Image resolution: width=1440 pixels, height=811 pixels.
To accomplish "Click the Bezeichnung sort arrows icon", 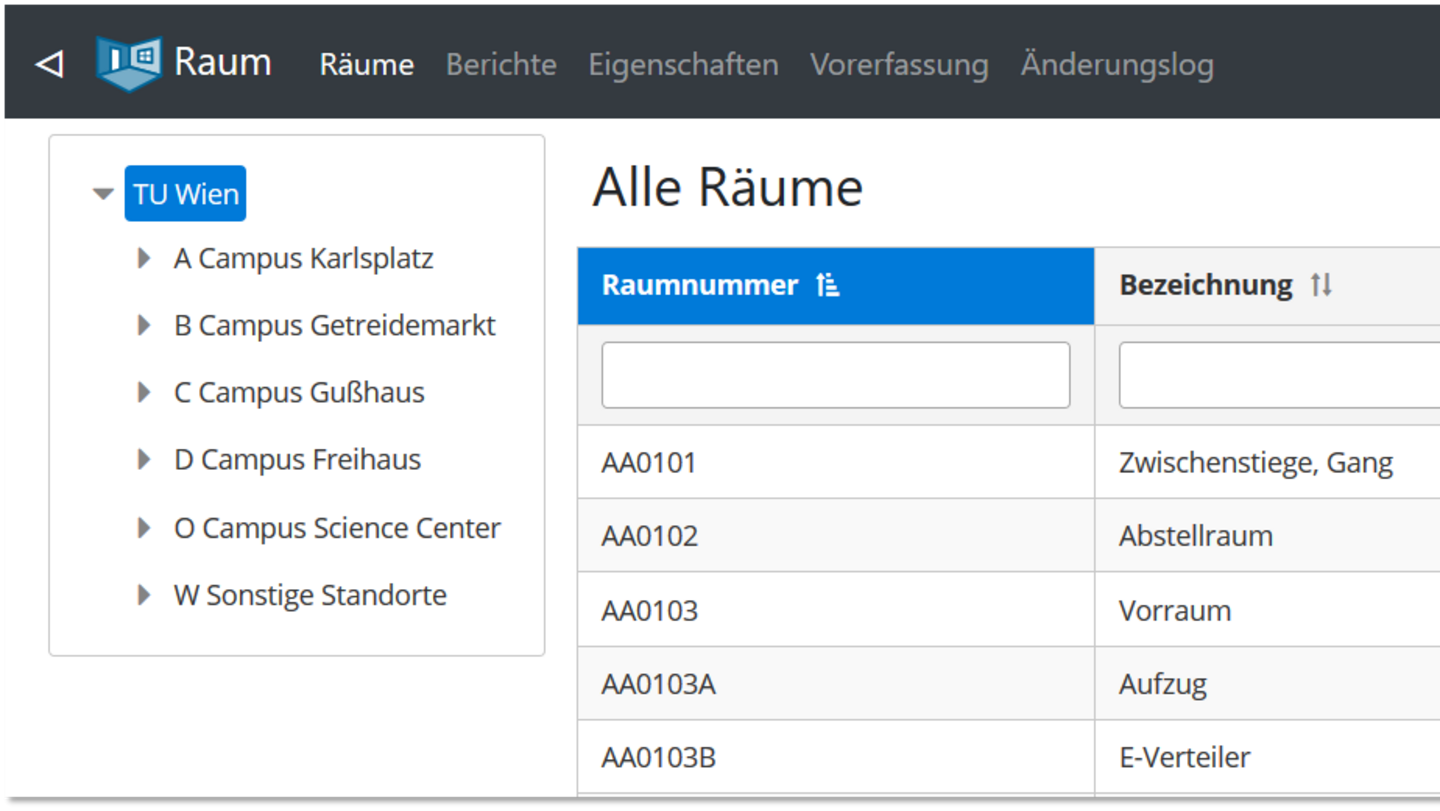I will (1321, 285).
